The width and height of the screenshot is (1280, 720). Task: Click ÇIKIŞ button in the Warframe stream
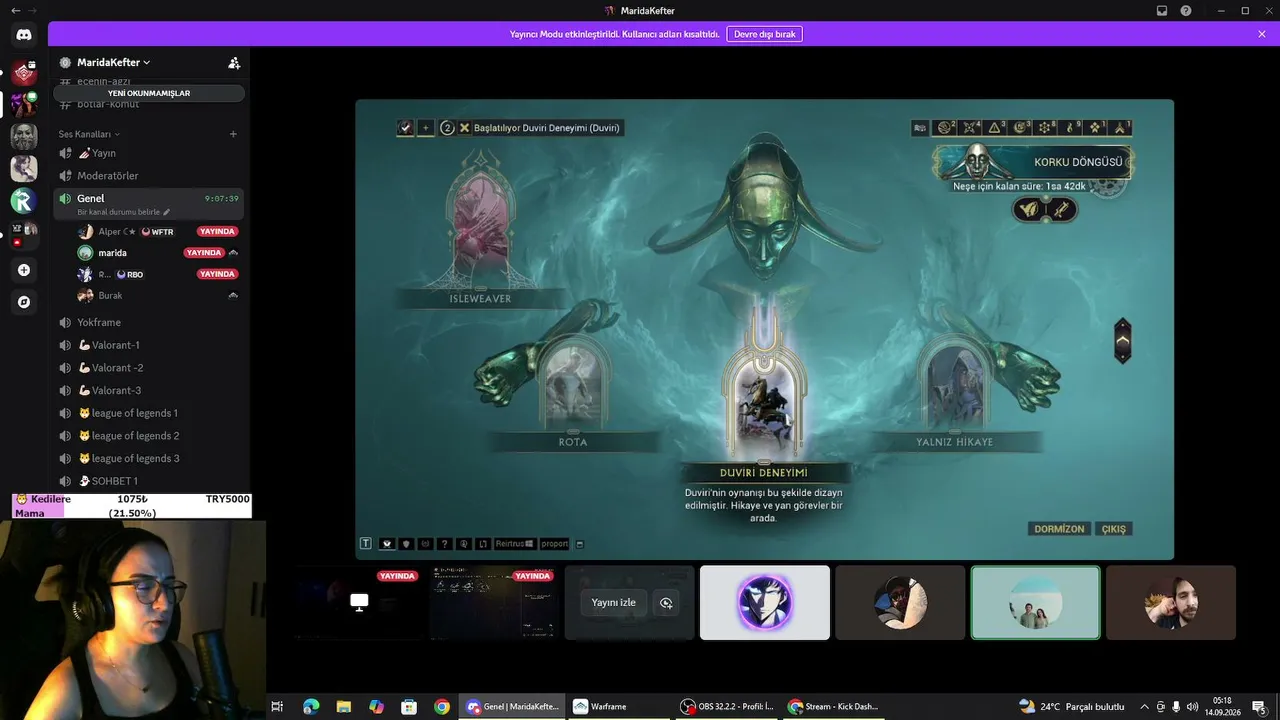(x=1114, y=529)
